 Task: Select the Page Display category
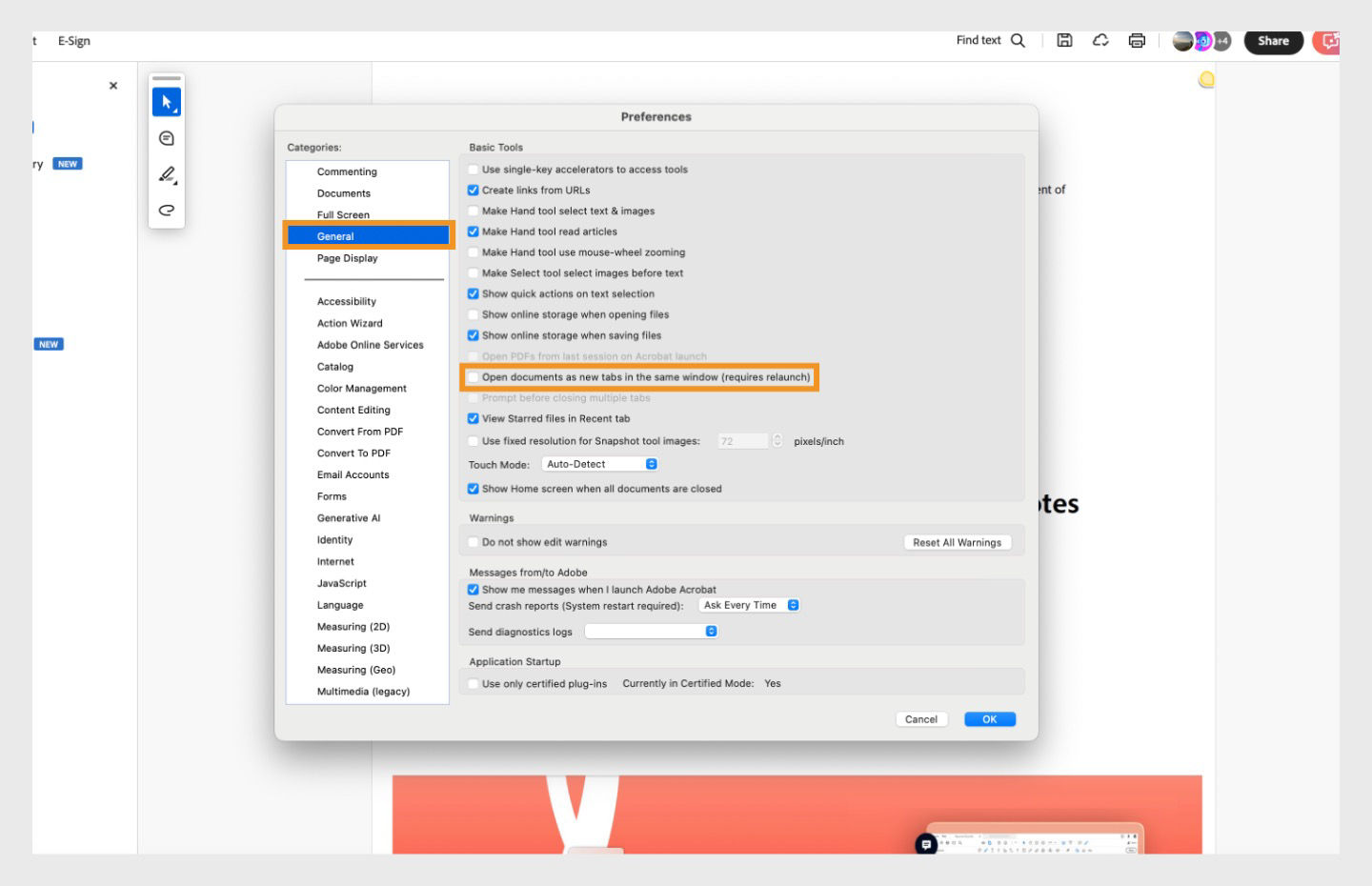[x=346, y=257]
